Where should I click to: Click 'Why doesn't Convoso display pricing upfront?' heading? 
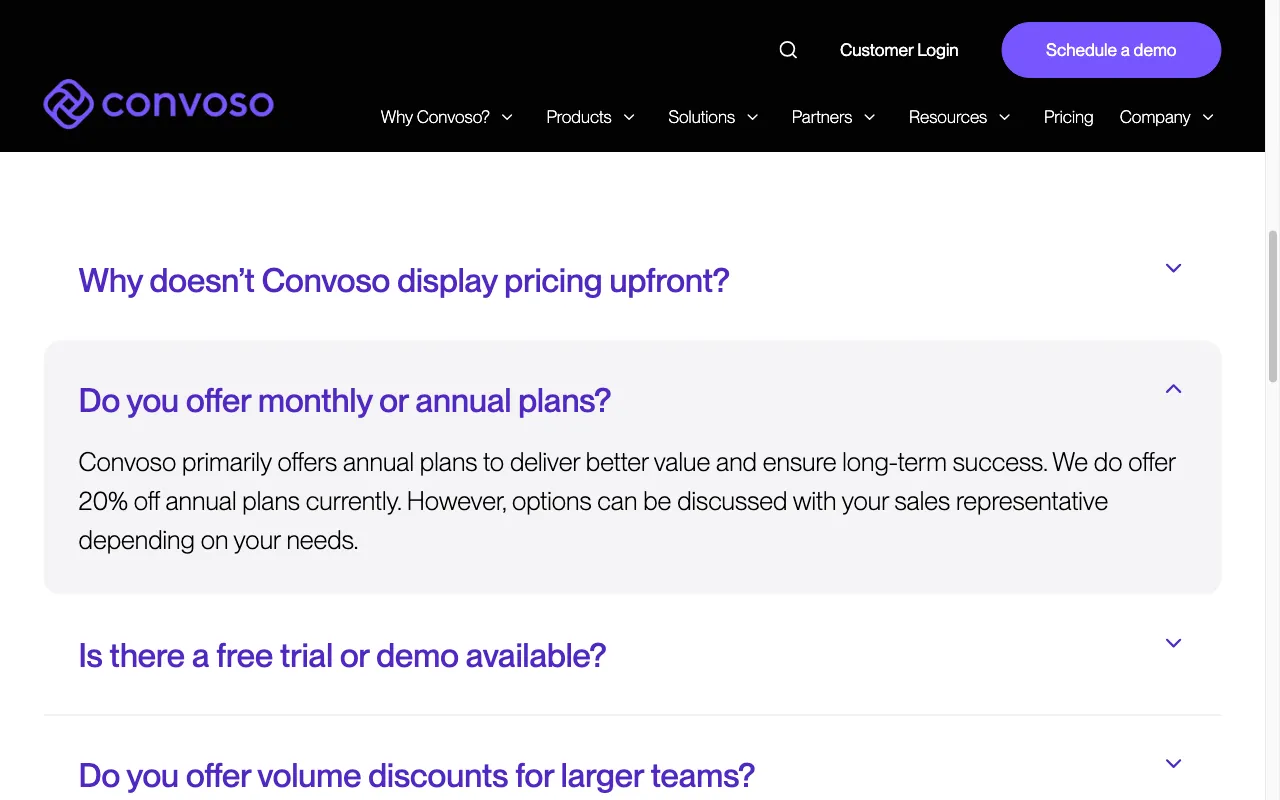404,281
